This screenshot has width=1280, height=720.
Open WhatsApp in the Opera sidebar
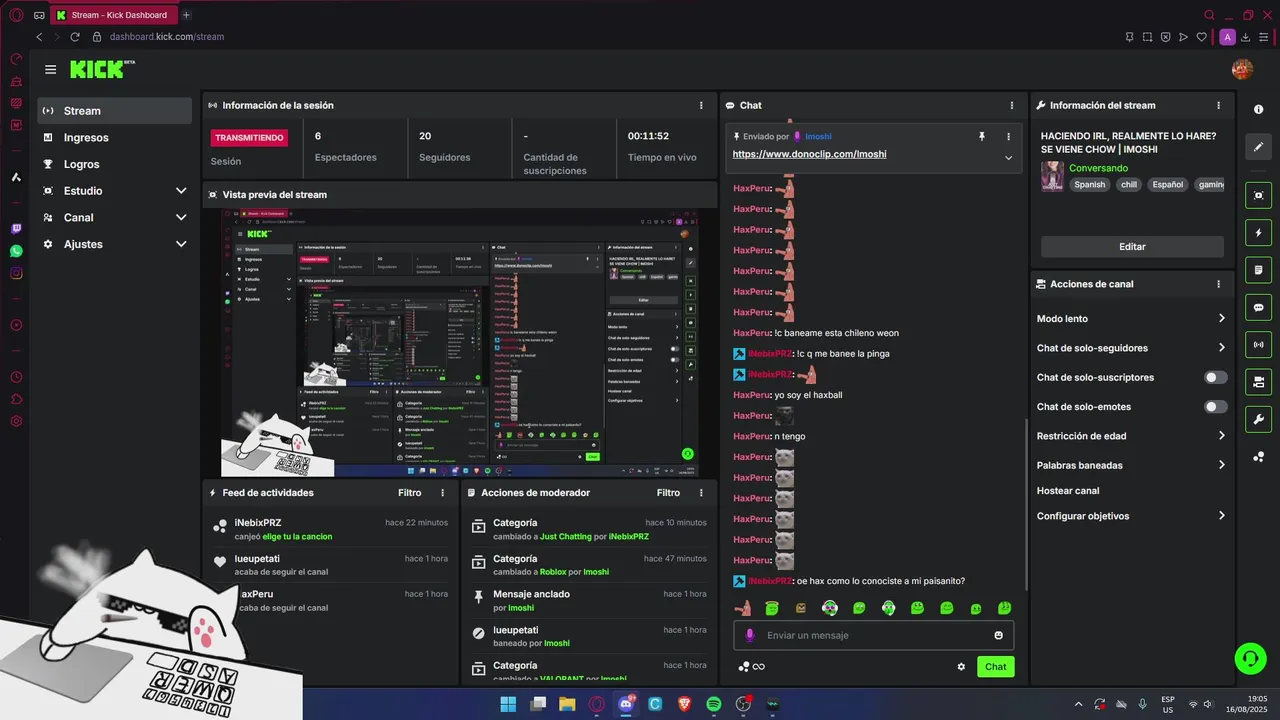pos(16,251)
